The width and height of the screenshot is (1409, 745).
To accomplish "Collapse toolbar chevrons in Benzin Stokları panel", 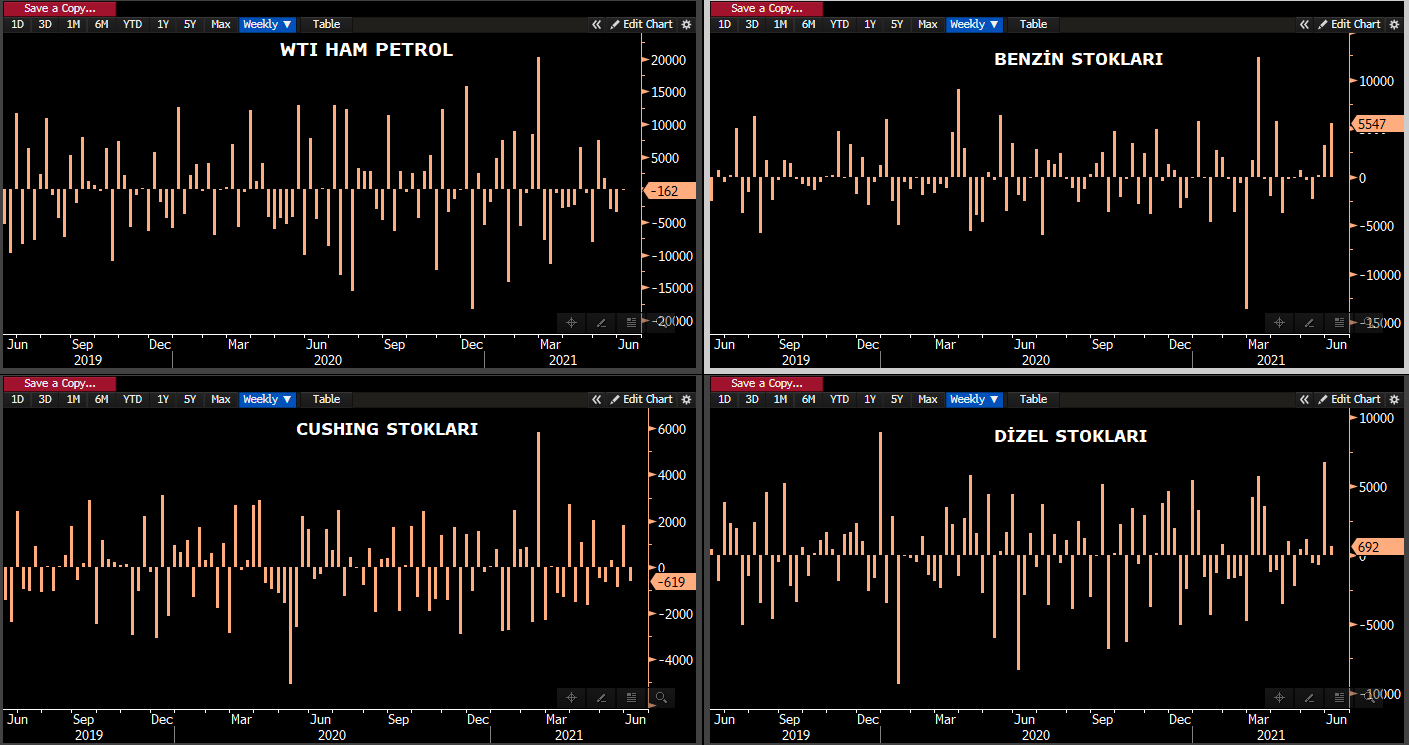I will tap(1304, 24).
